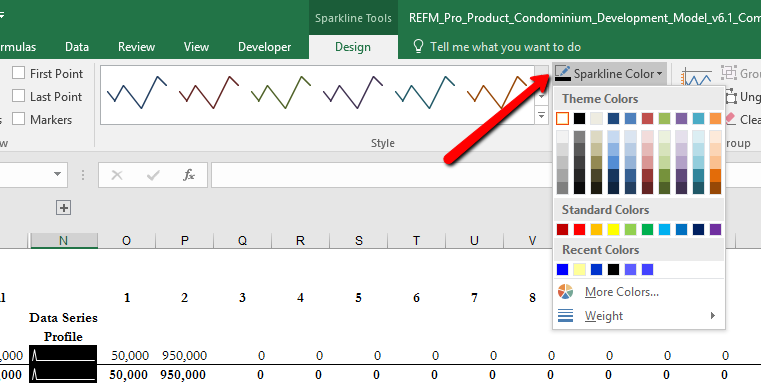Pick black theme color swatch
This screenshot has height=391, width=761.
tap(579, 118)
